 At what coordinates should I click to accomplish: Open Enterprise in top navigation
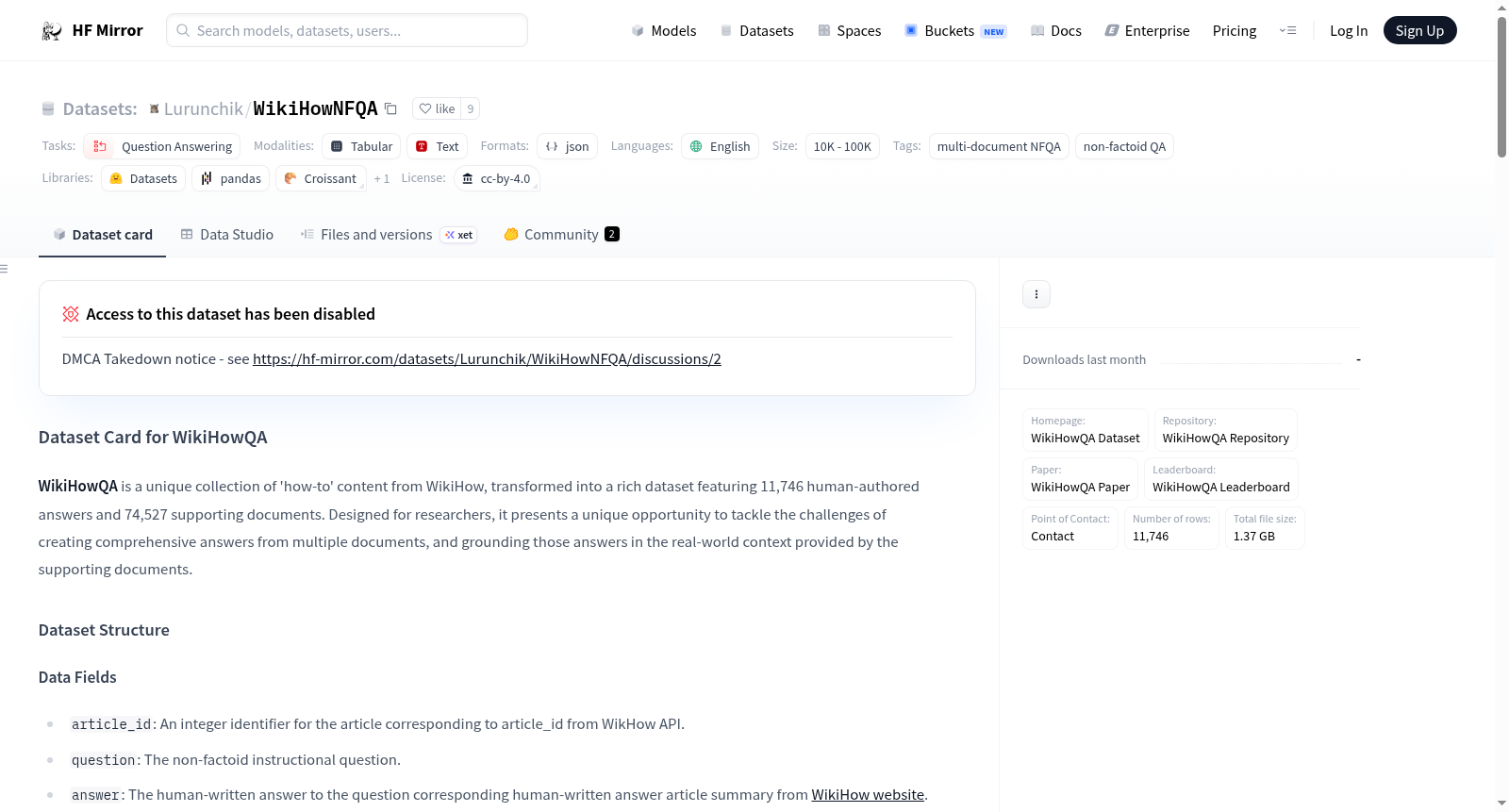point(1147,31)
